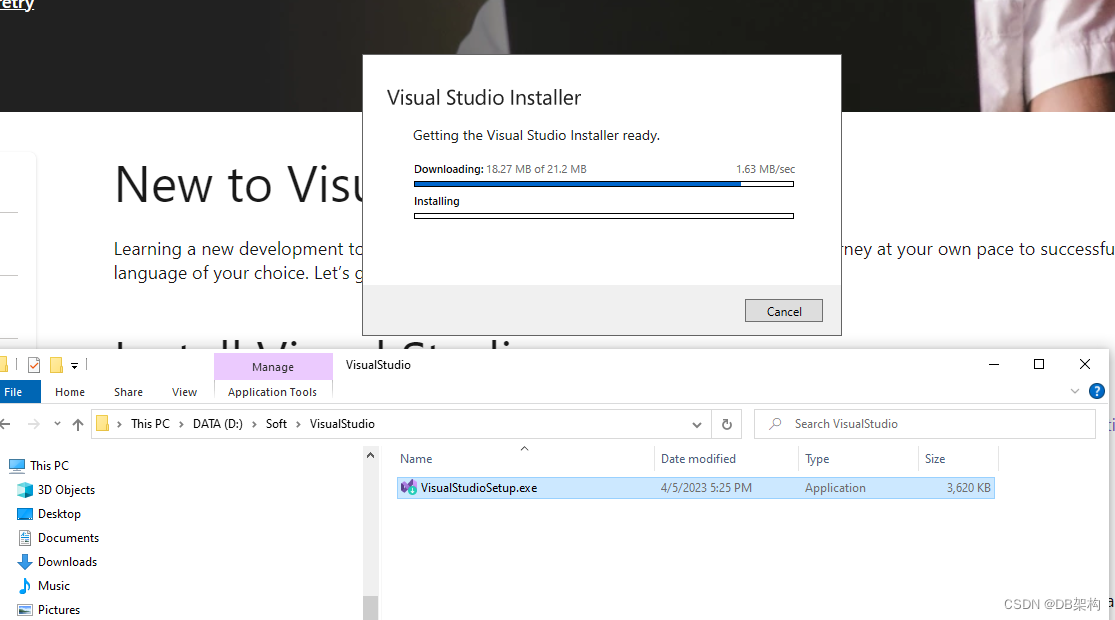Open the quick access toolbar customize dropdown
The image size is (1115, 620).
pyautogui.click(x=74, y=364)
